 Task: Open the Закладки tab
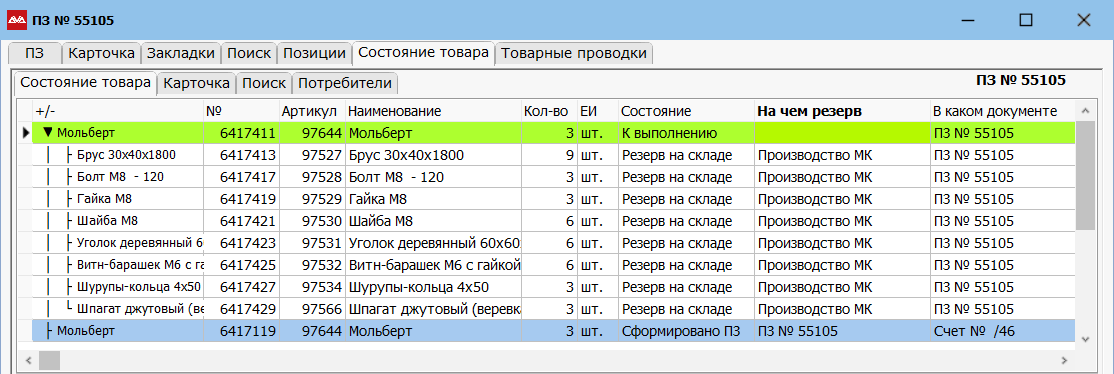pos(180,53)
